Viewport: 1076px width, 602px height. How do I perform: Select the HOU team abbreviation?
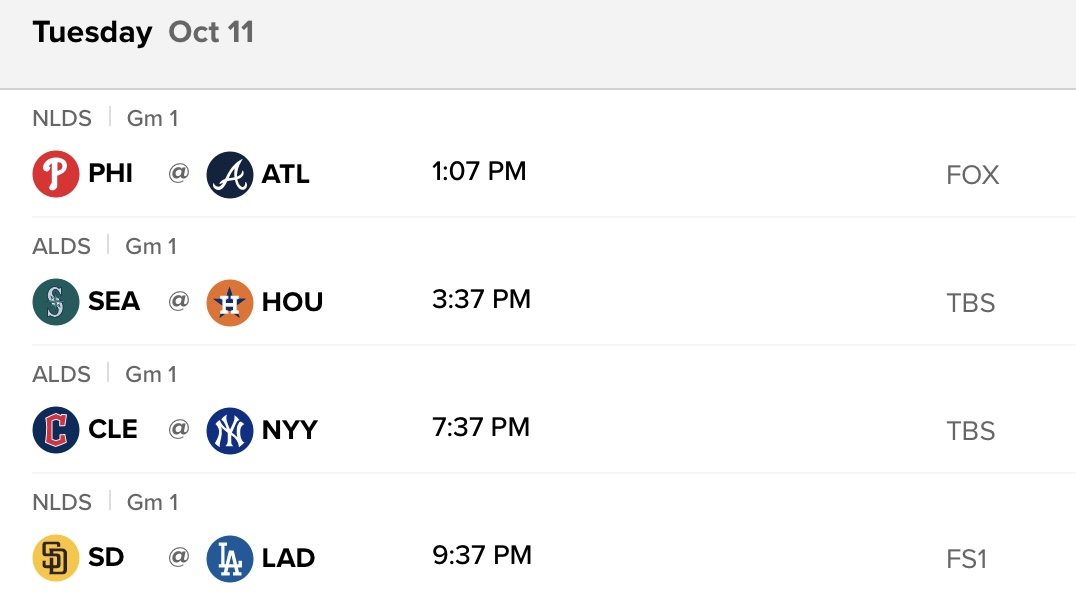(292, 302)
